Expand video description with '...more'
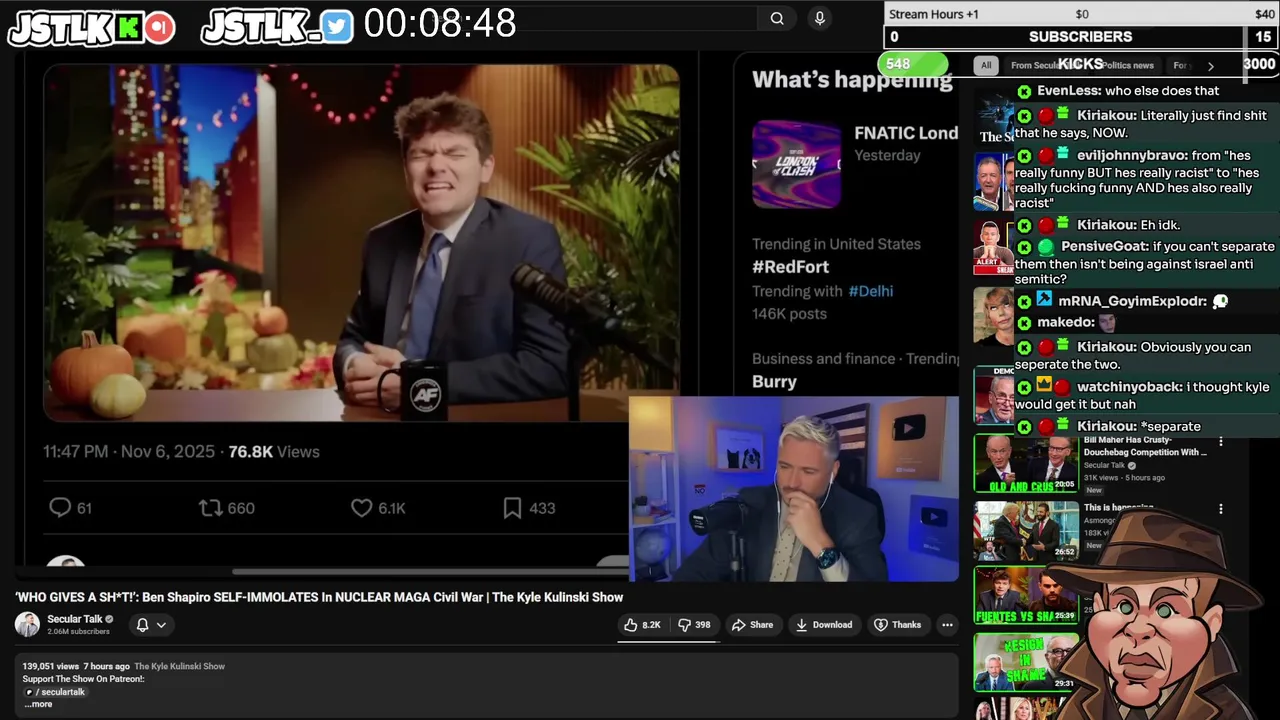Image resolution: width=1280 pixels, height=720 pixels. pos(38,704)
